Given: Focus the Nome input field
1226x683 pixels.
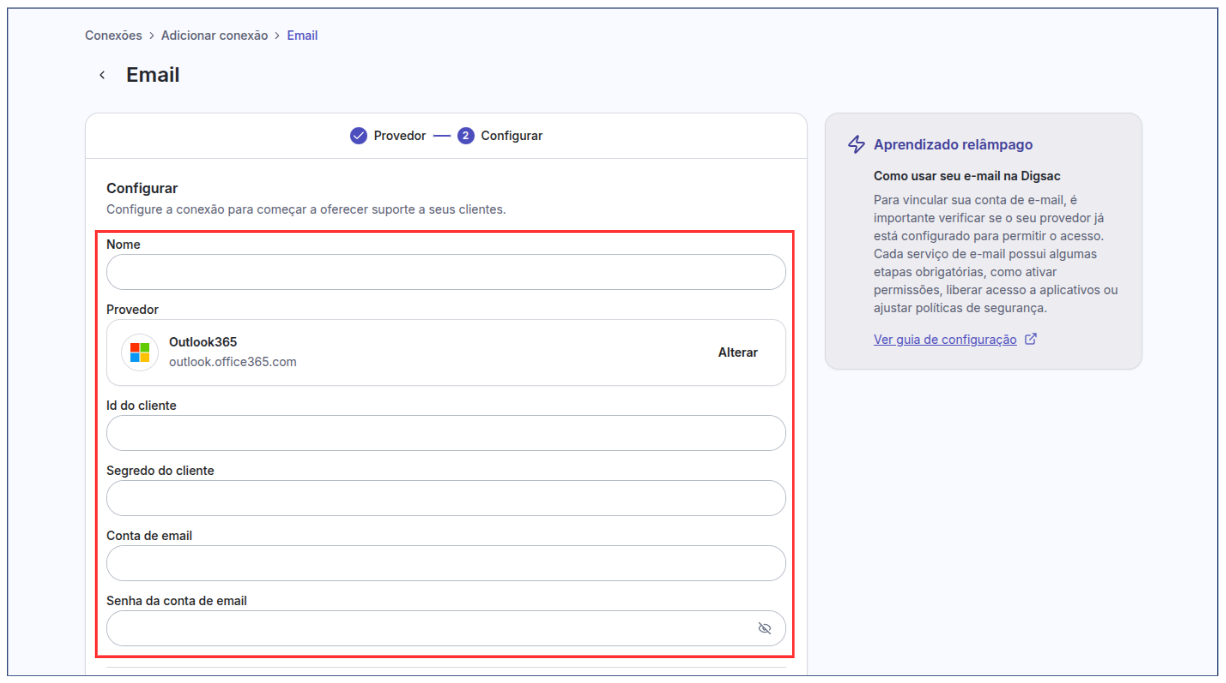Looking at the screenshot, I should [445, 272].
